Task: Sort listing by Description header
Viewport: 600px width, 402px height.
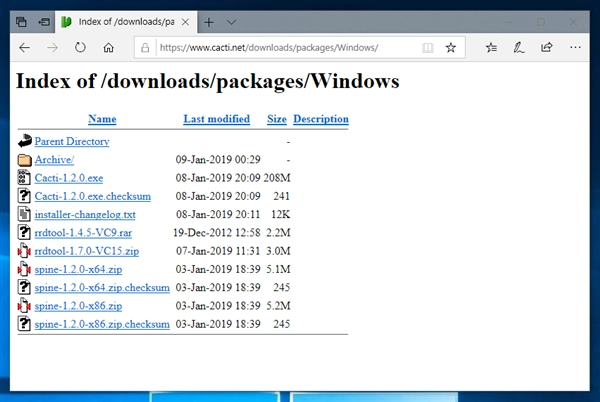Action: coord(321,119)
